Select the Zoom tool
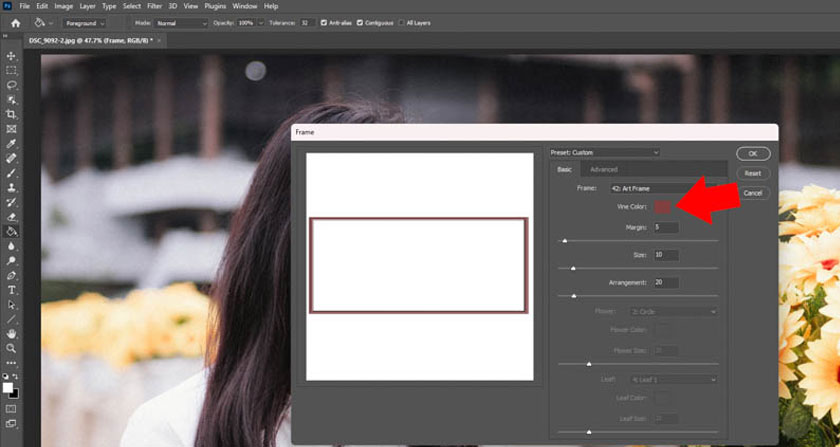The width and height of the screenshot is (840, 447). [12, 348]
